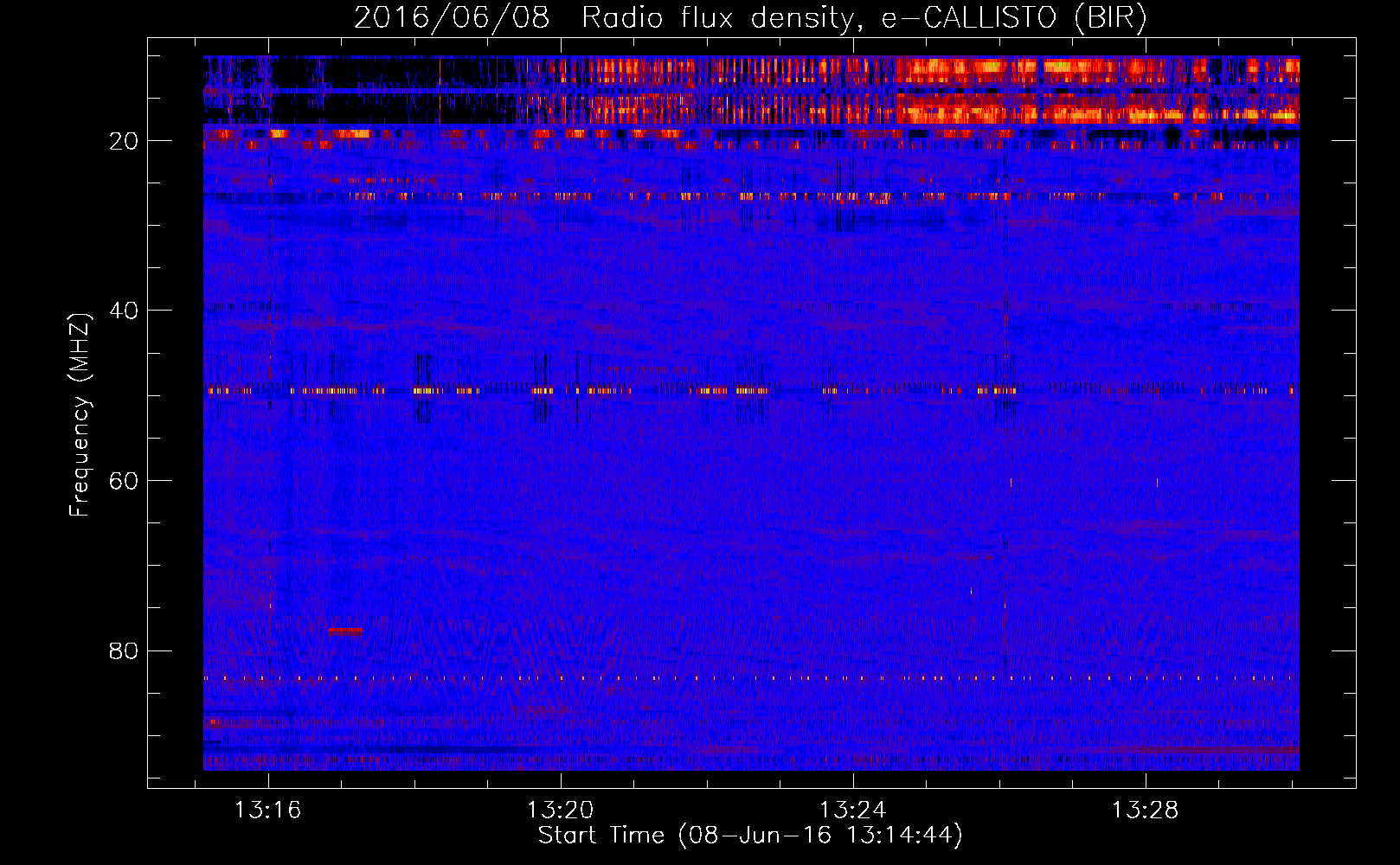
Task: Click the time tick label '13:20'
Action: pos(561,811)
